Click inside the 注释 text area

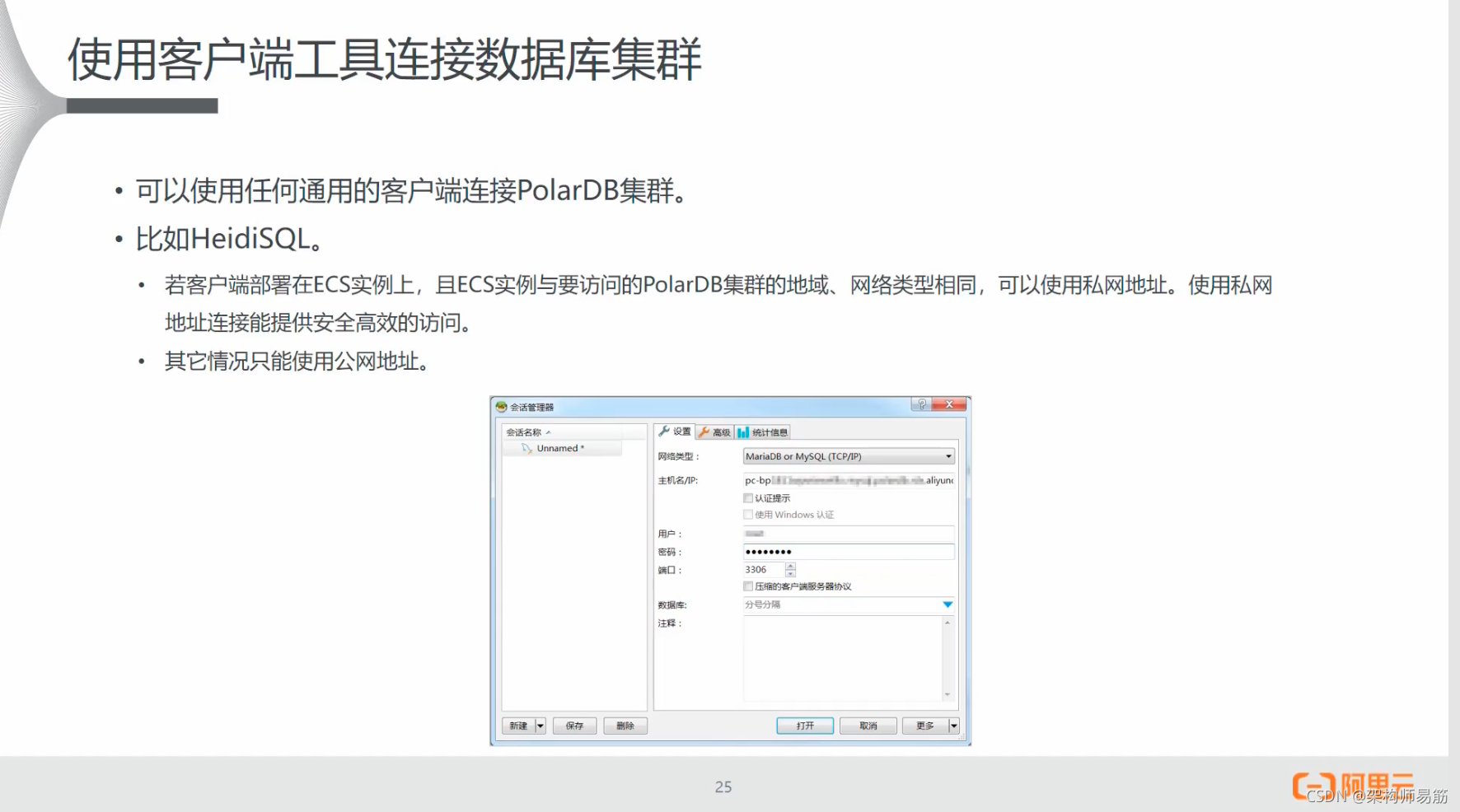click(x=842, y=659)
